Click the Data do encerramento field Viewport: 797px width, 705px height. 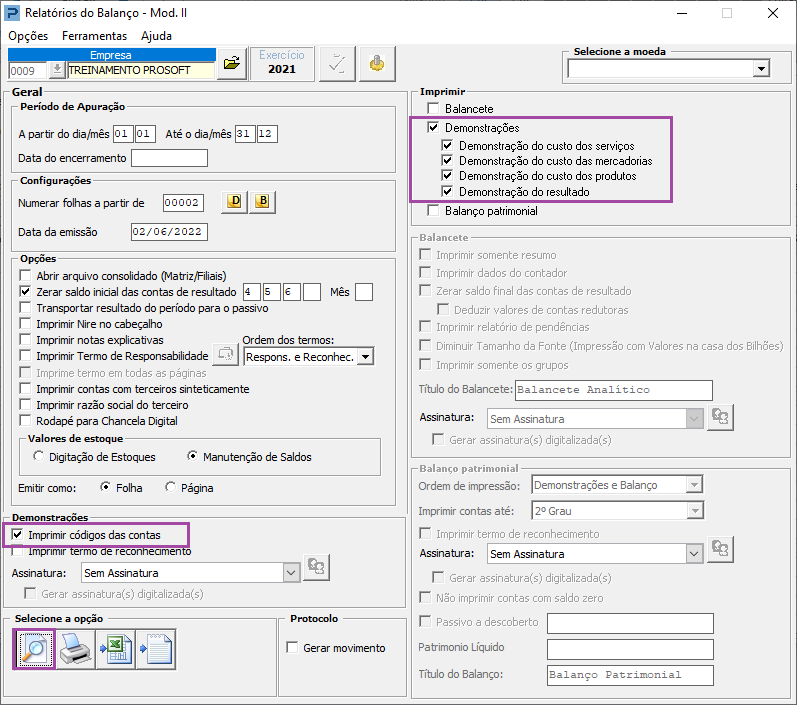coord(169,158)
